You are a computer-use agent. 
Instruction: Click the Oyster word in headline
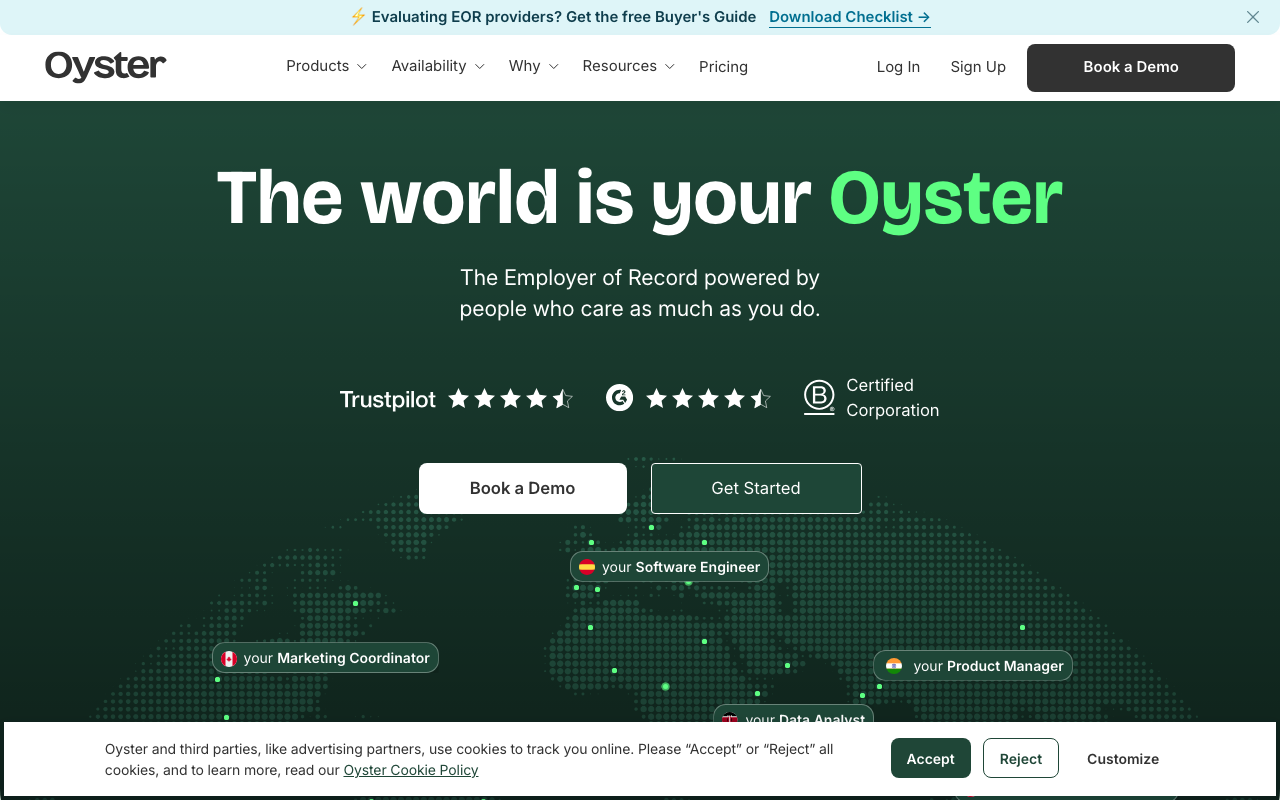click(x=946, y=200)
